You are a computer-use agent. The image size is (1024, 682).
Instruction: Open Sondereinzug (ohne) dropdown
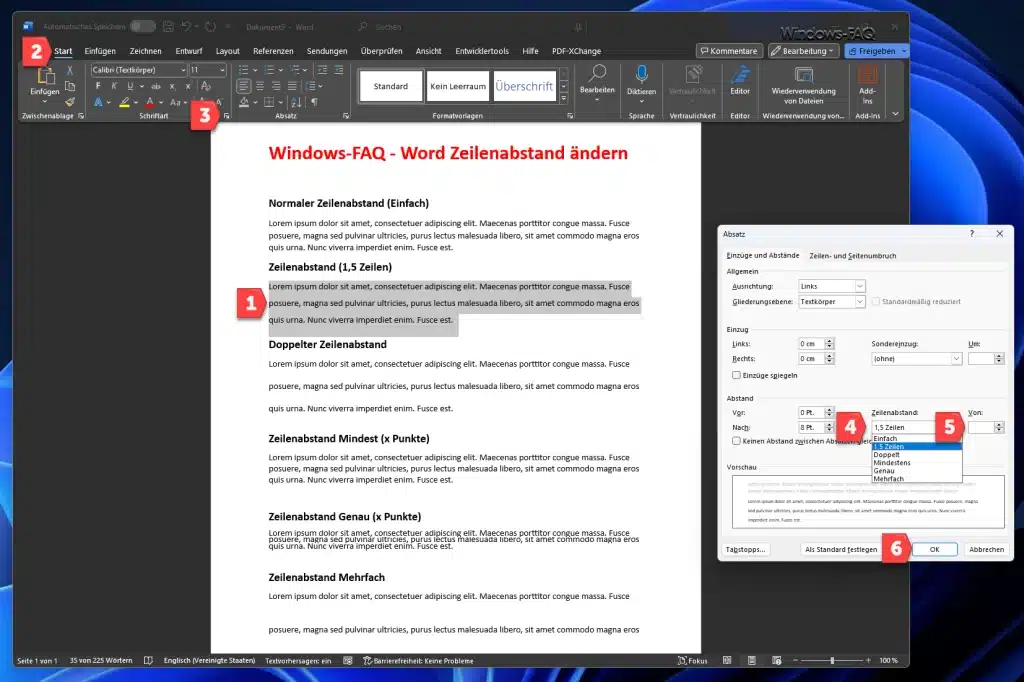pyautogui.click(x=956, y=359)
